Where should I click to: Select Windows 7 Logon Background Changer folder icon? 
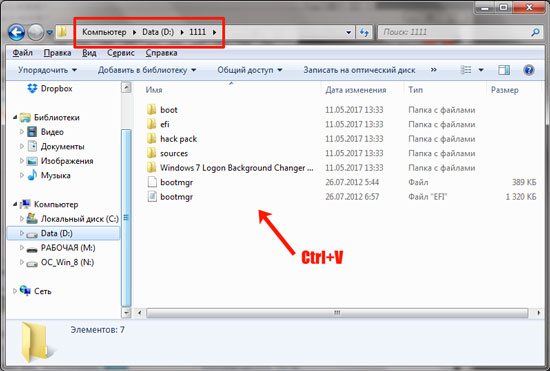click(152, 167)
